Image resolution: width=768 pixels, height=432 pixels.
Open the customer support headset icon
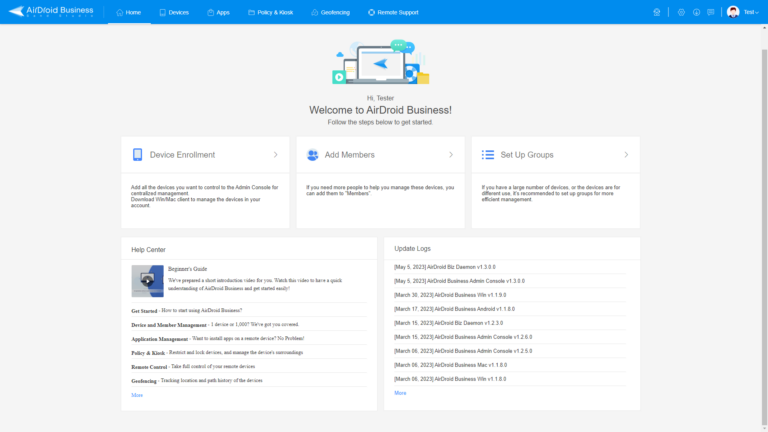[x=657, y=12]
